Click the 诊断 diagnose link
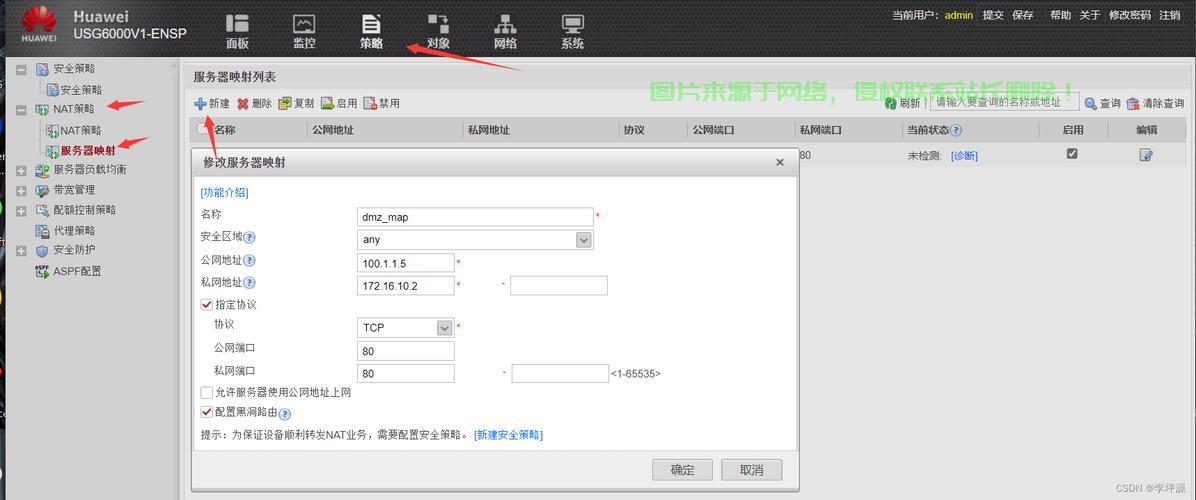Screen dimensions: 1196x500 click(964, 155)
